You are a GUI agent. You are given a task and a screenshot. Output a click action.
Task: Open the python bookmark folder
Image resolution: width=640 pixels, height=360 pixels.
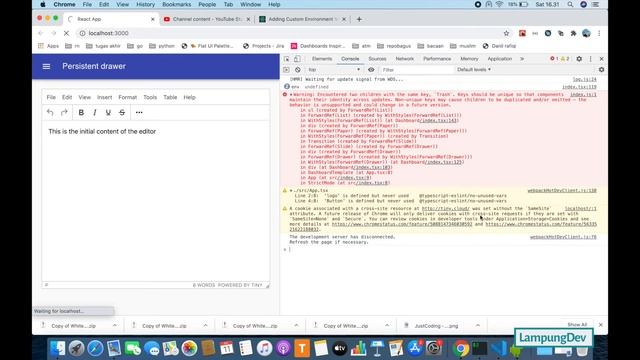(162, 46)
